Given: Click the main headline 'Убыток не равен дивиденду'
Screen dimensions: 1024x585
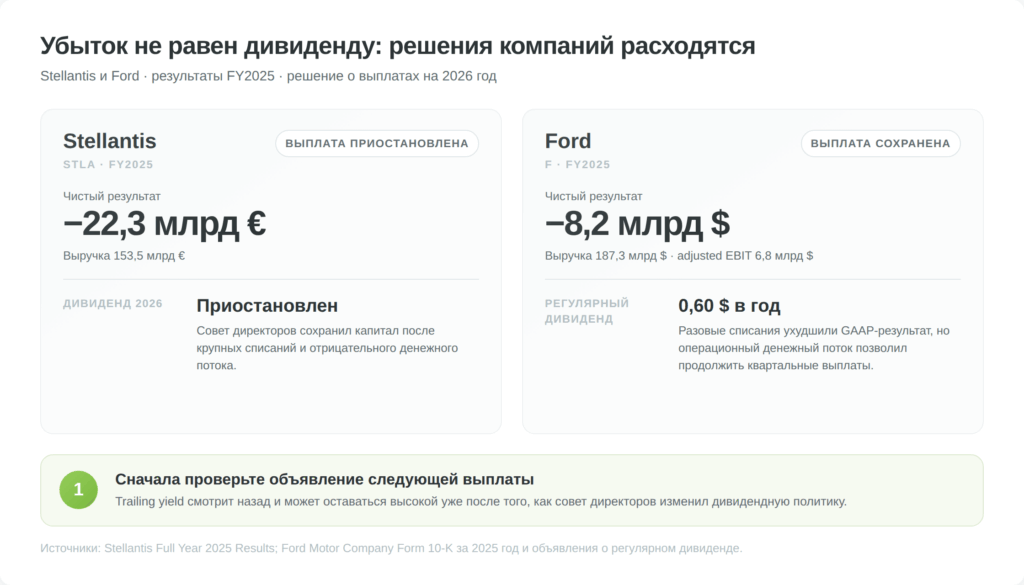Looking at the screenshot, I should (398, 46).
